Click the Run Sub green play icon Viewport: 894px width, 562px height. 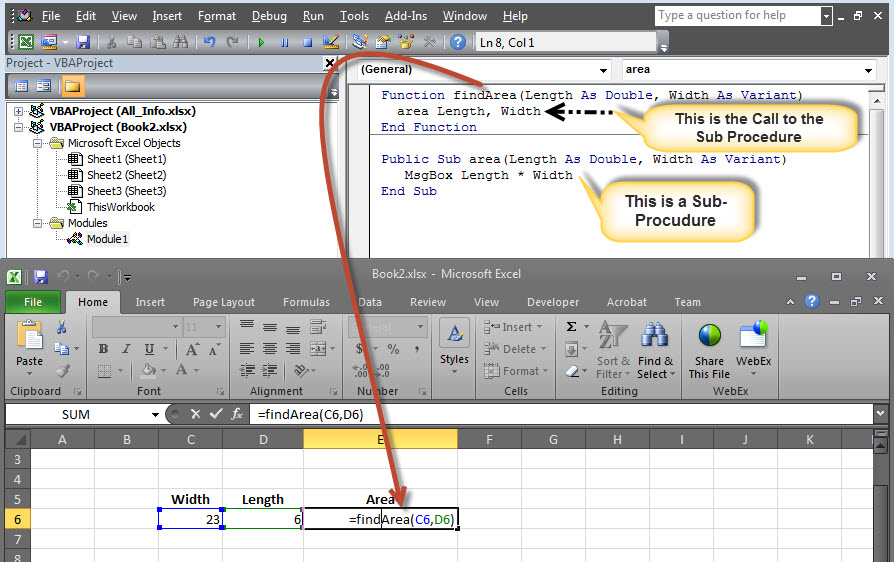(x=262, y=42)
